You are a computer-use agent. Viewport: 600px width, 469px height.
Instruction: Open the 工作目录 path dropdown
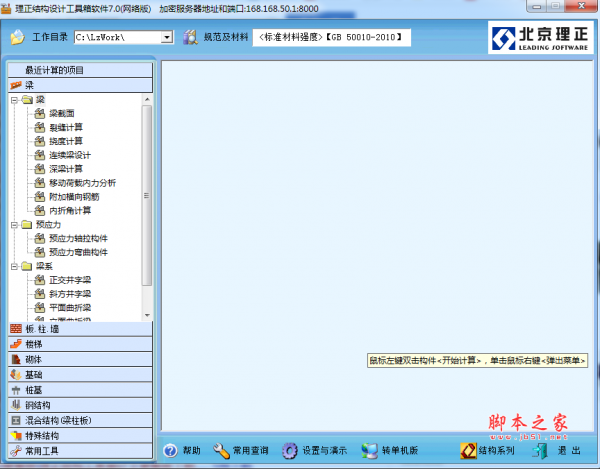[165, 38]
